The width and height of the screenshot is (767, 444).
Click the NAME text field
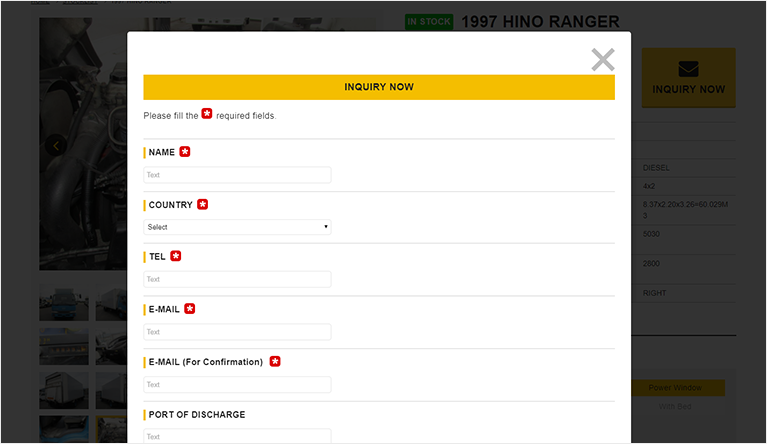pos(237,175)
